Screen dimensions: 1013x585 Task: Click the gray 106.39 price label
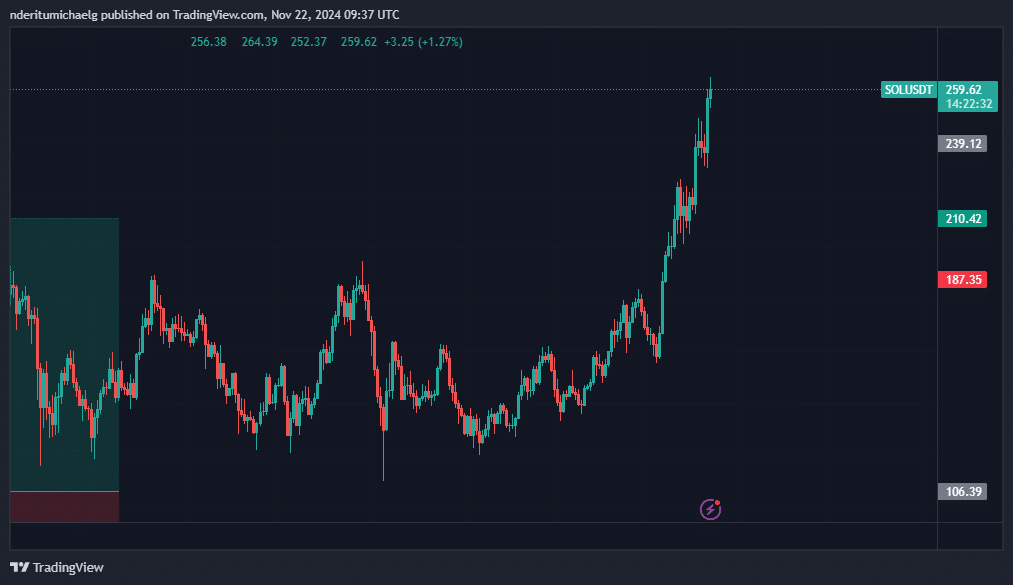[x=963, y=491]
